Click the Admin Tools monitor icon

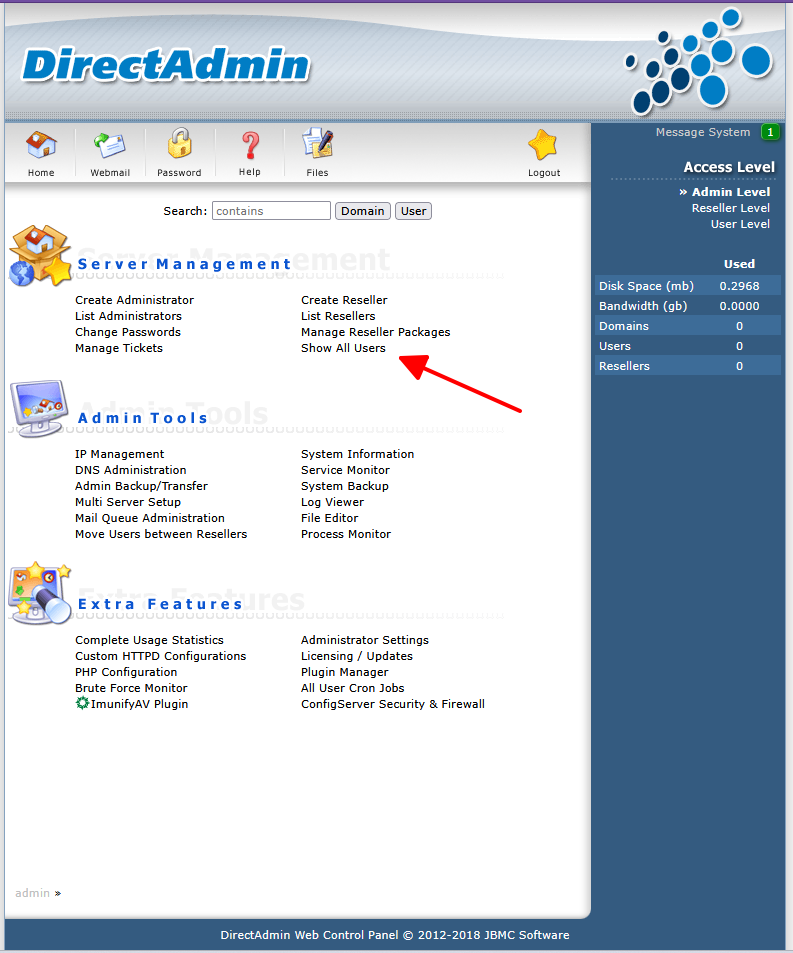click(38, 408)
